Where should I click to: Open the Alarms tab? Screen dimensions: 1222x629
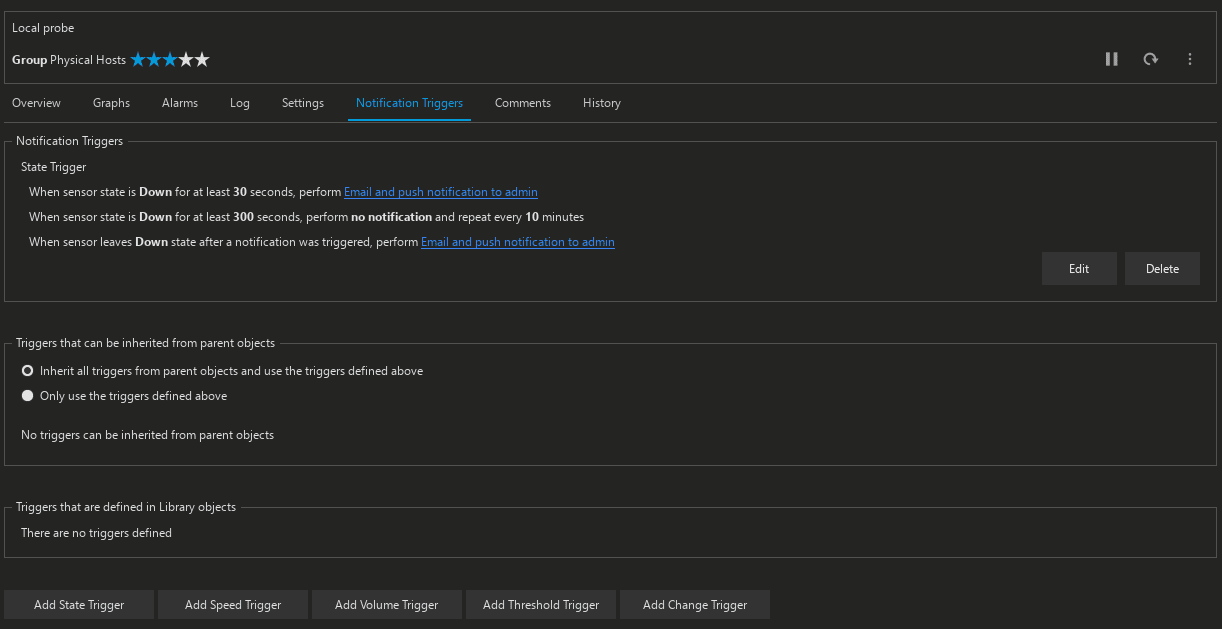tap(180, 103)
